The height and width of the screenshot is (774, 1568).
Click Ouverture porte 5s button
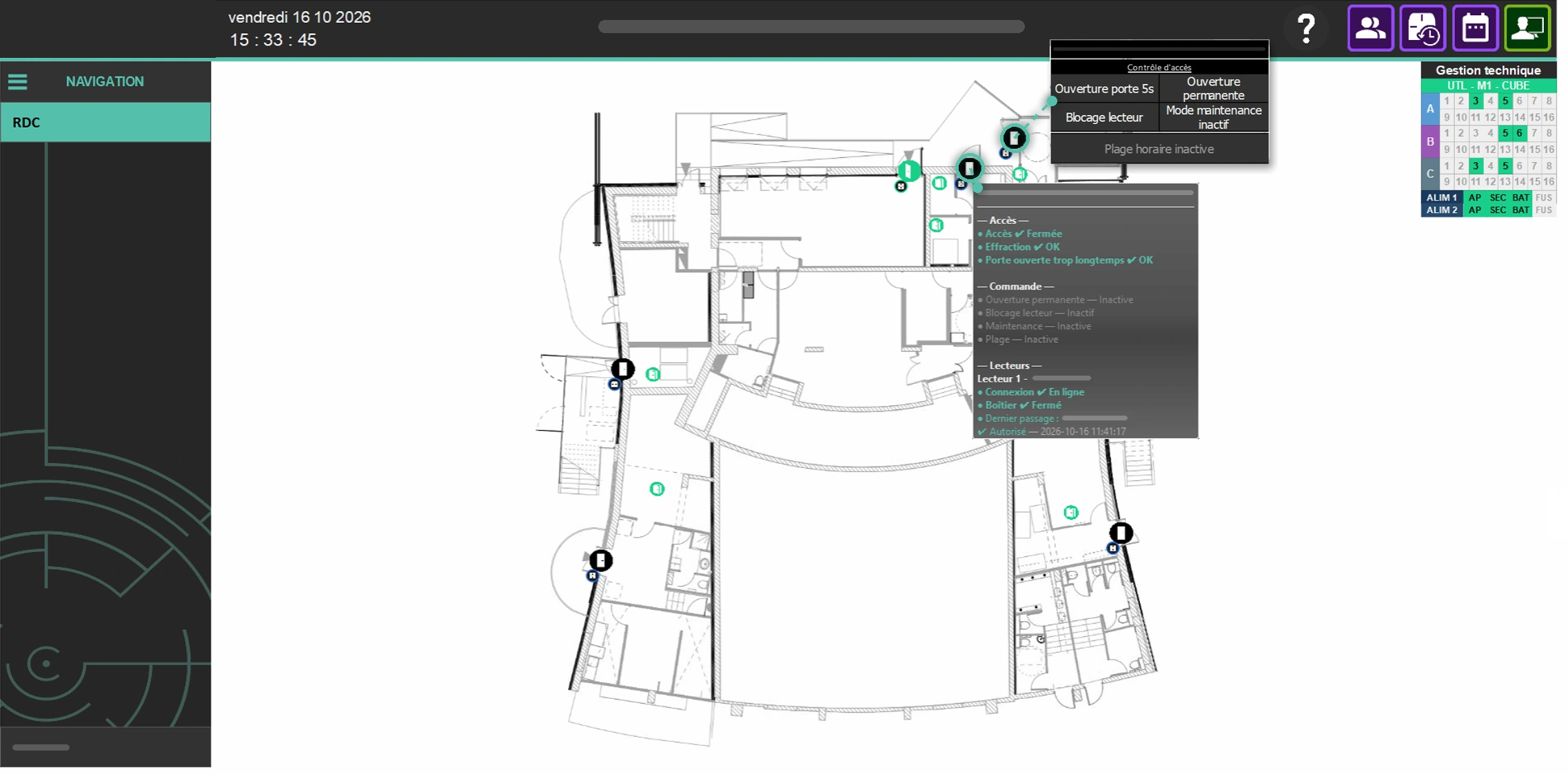1104,89
